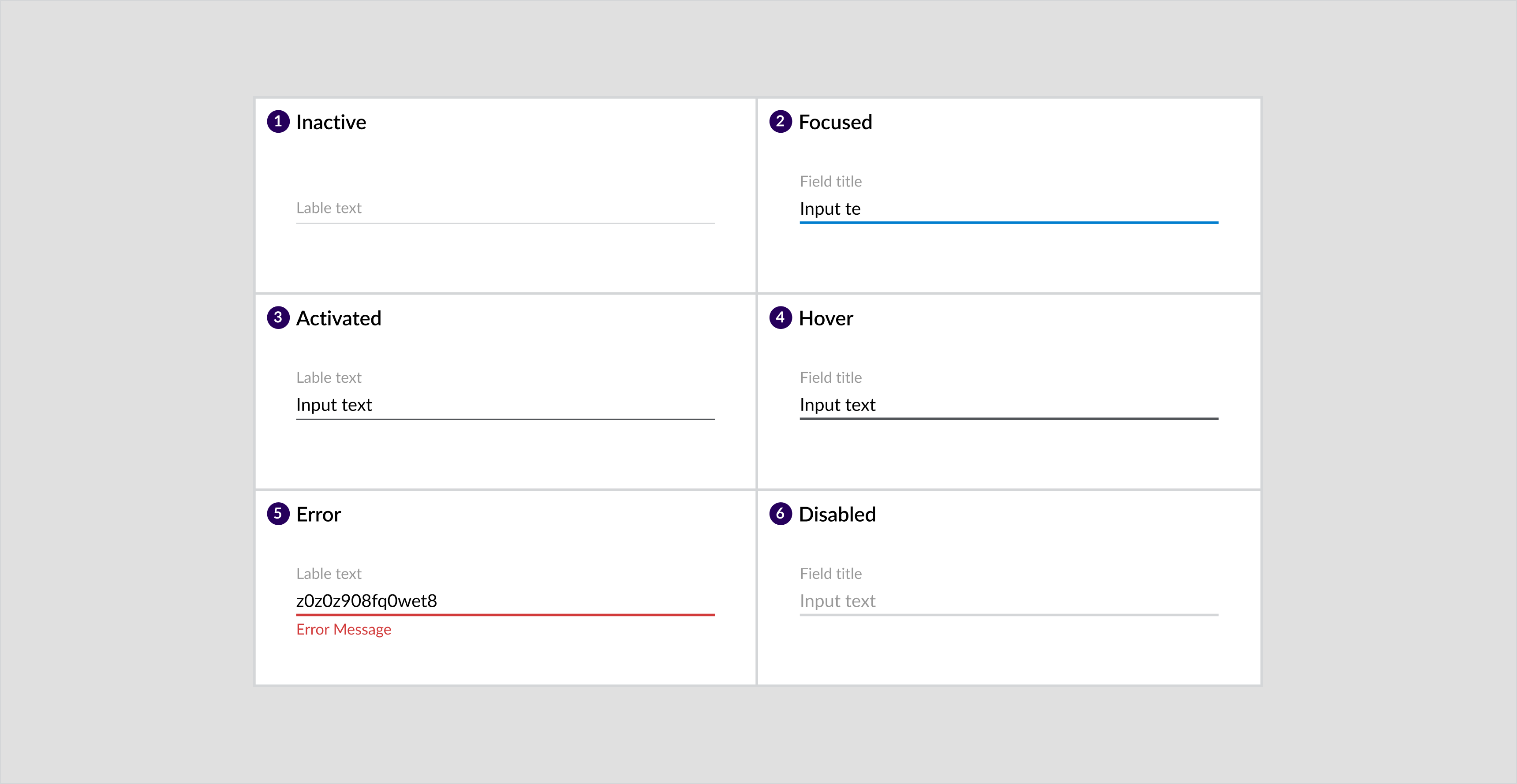This screenshot has height=784, width=1517.
Task: Click the number 1 badge beside Inactive
Action: (278, 121)
